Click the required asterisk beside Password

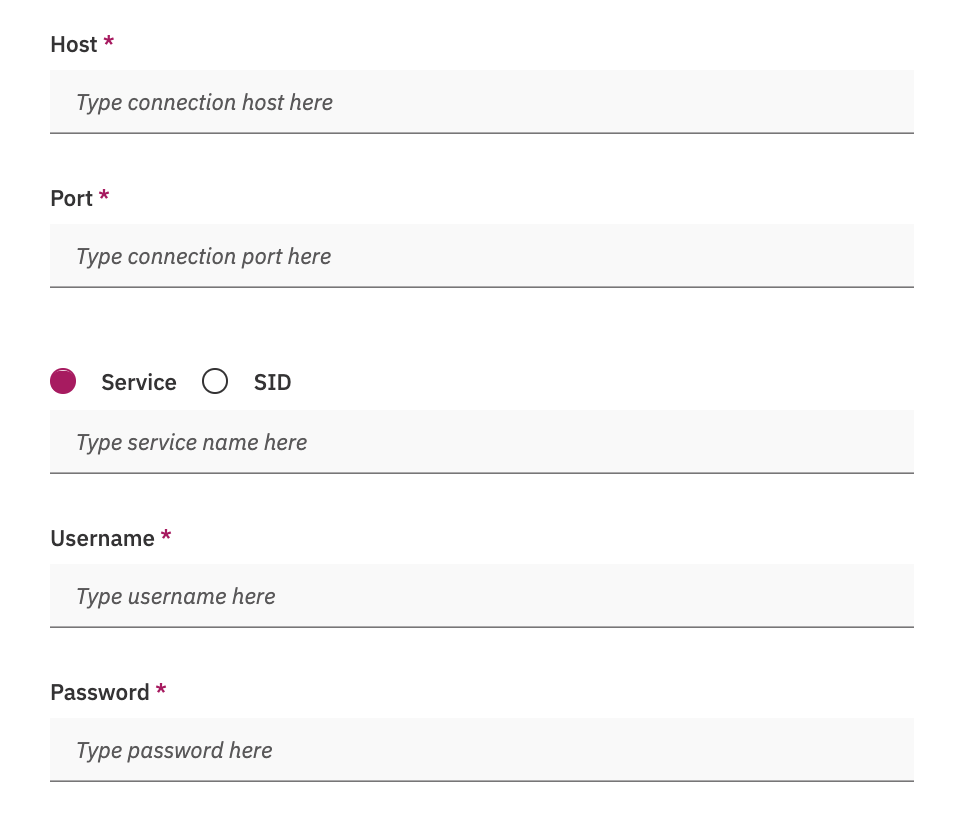(x=161, y=691)
